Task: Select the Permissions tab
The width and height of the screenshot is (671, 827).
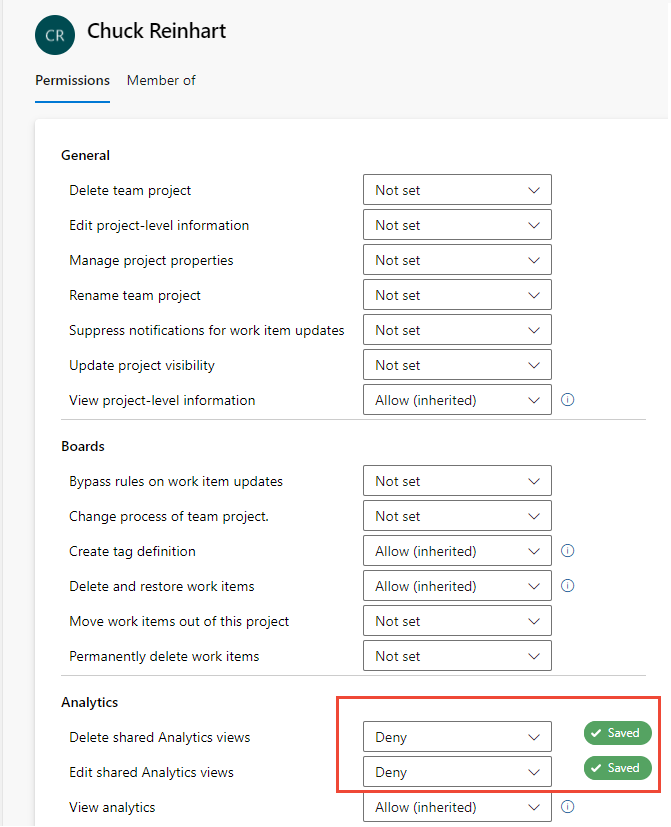Action: pyautogui.click(x=72, y=80)
